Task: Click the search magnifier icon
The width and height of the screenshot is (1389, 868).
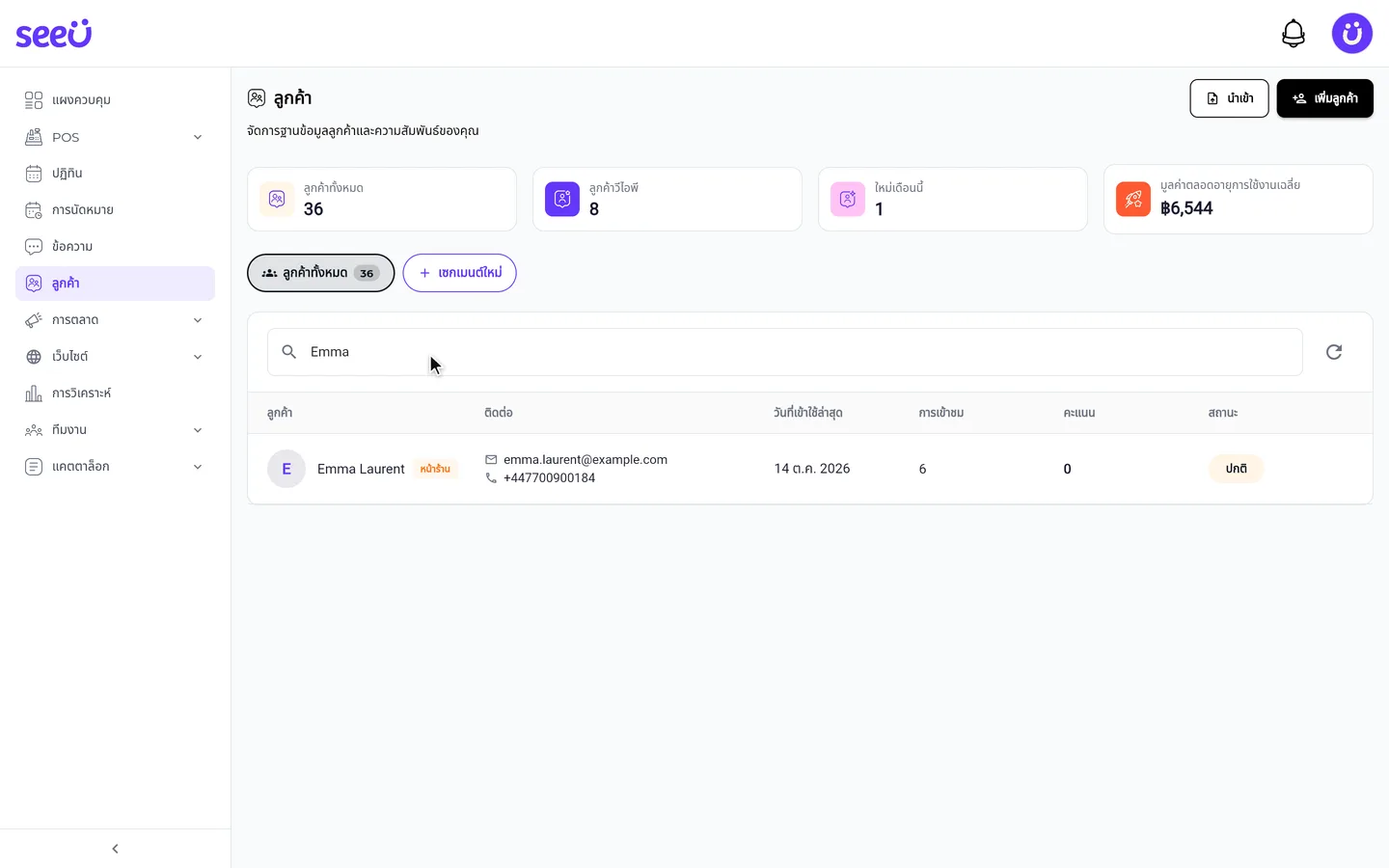Action: [x=288, y=352]
